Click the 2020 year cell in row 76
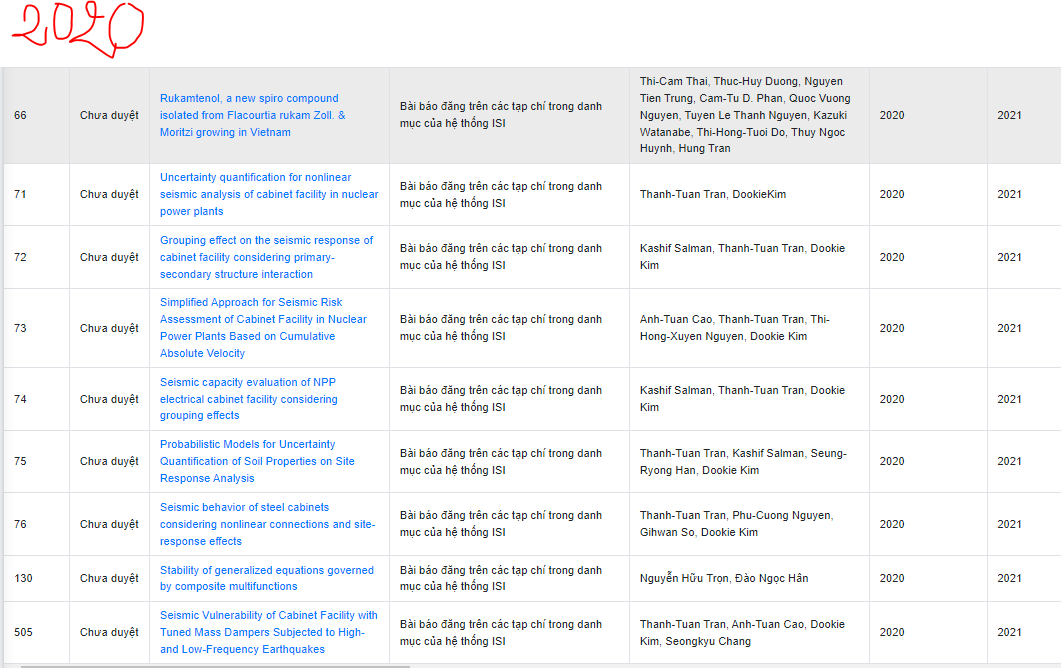This screenshot has width=1061, height=668. [891, 524]
